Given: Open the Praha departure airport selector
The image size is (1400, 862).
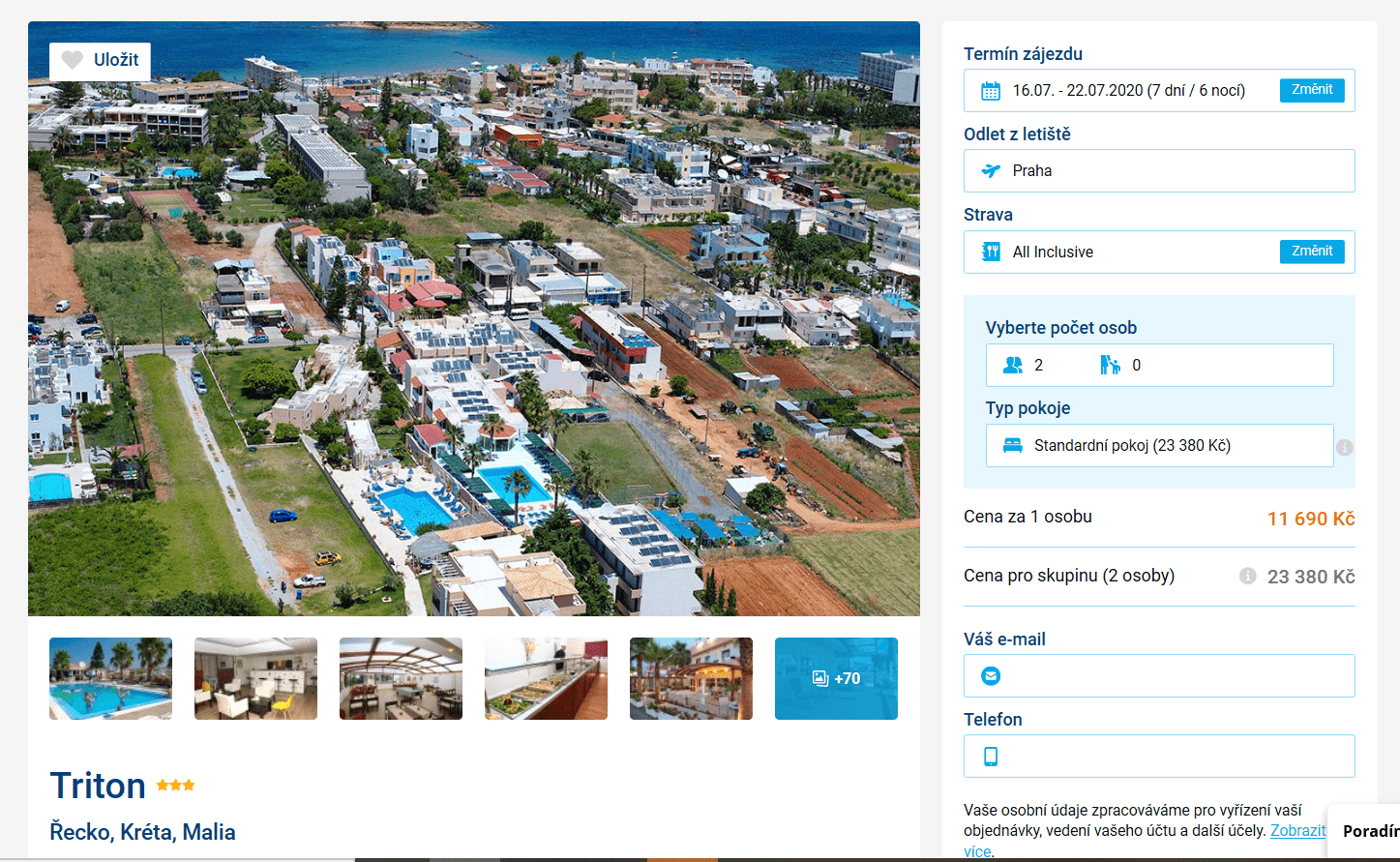Looking at the screenshot, I should pyautogui.click(x=1159, y=171).
